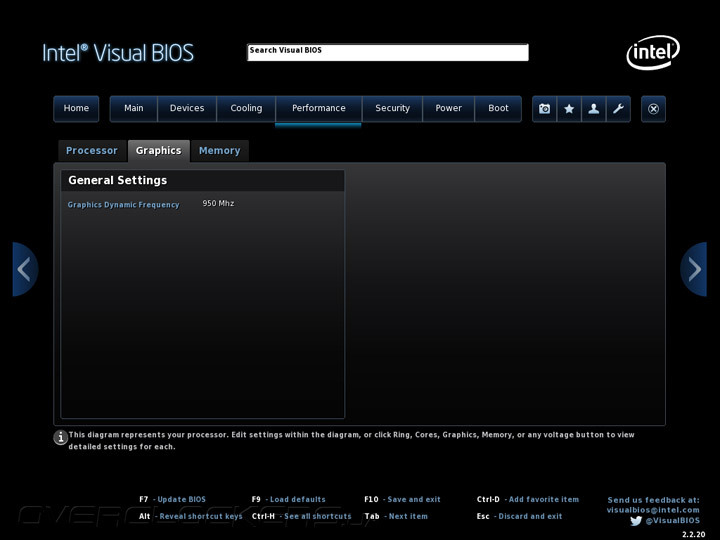Switch to the Processor tab
The width and height of the screenshot is (720, 540).
pyautogui.click(x=92, y=151)
